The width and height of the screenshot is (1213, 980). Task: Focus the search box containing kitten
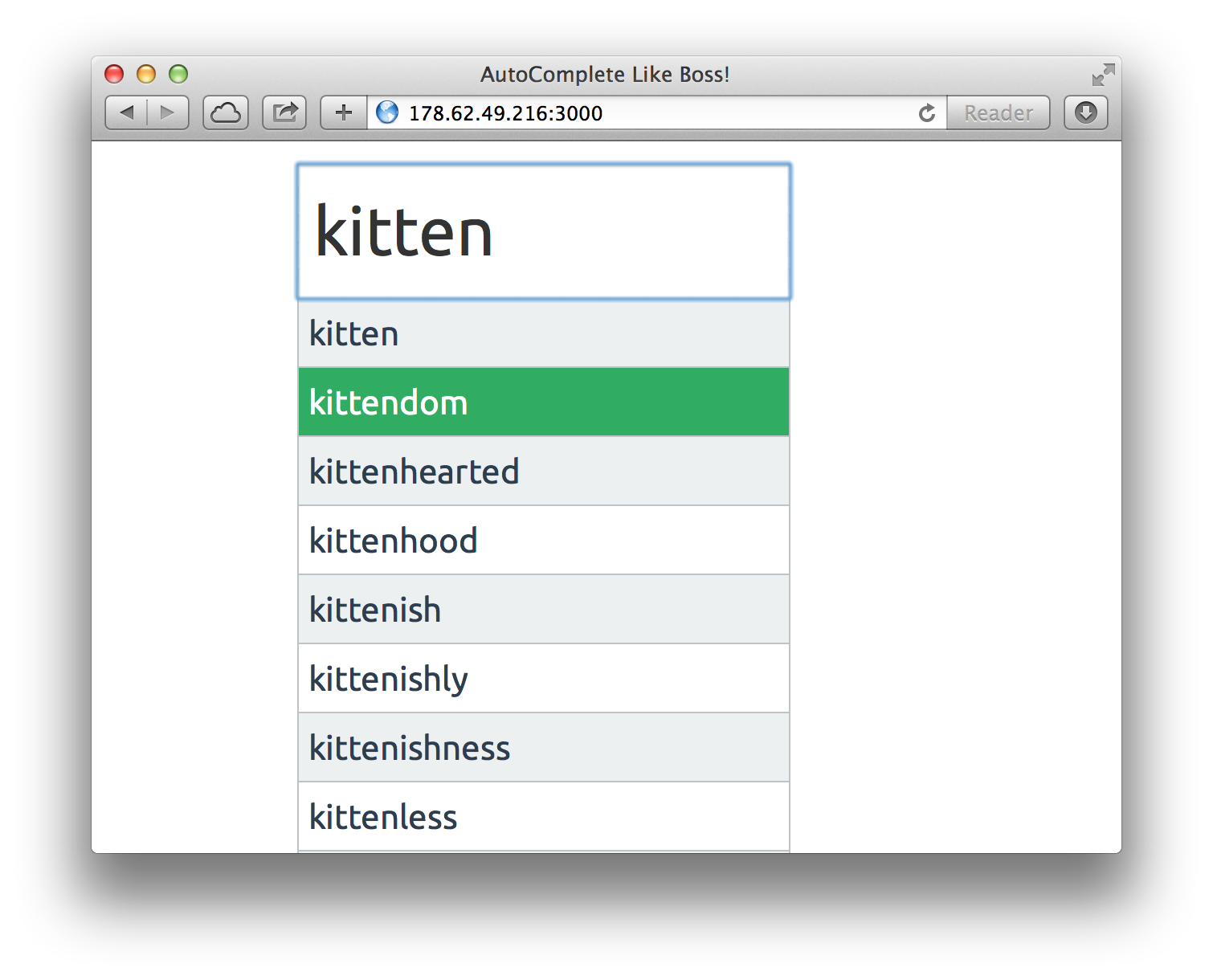[544, 232]
